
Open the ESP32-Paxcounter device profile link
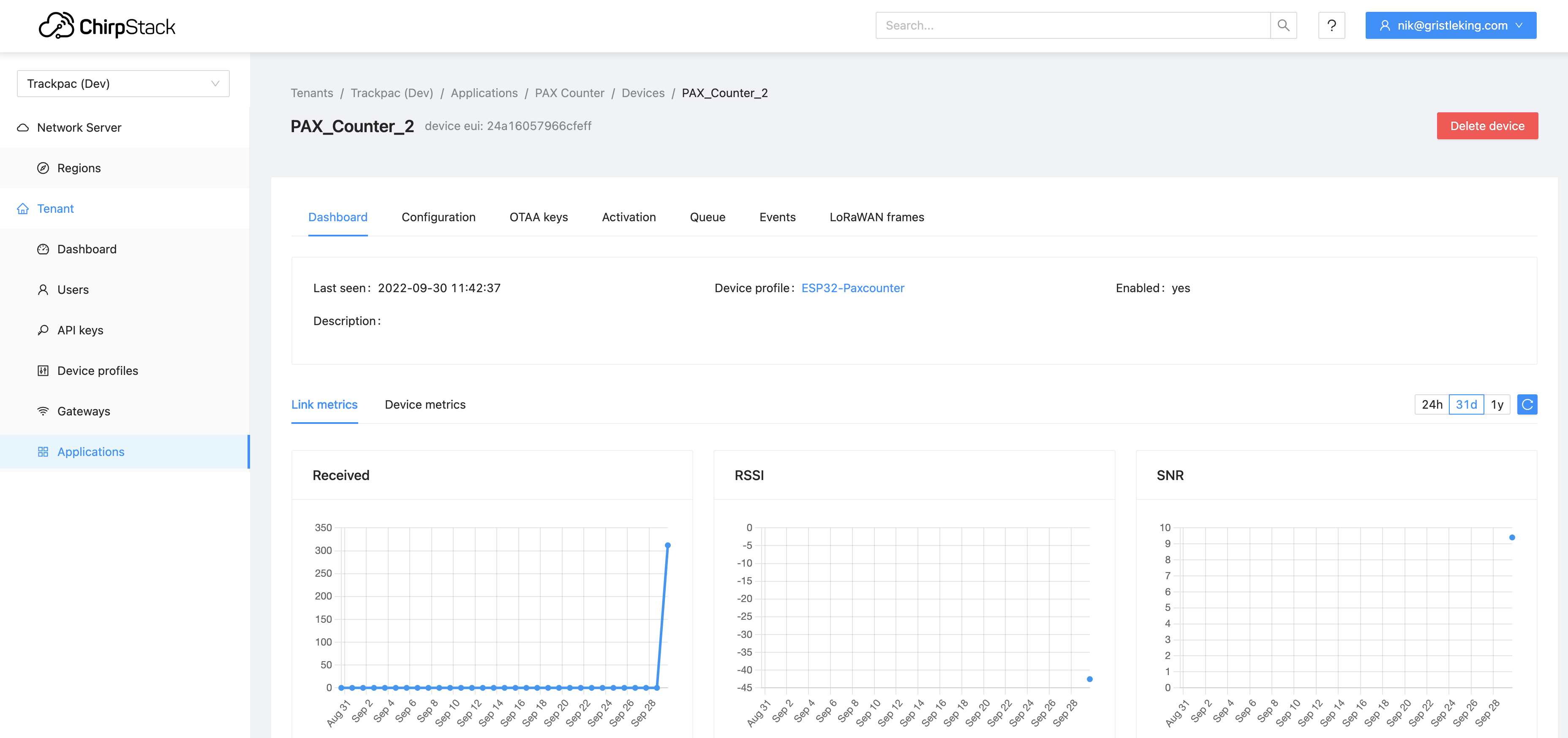852,288
